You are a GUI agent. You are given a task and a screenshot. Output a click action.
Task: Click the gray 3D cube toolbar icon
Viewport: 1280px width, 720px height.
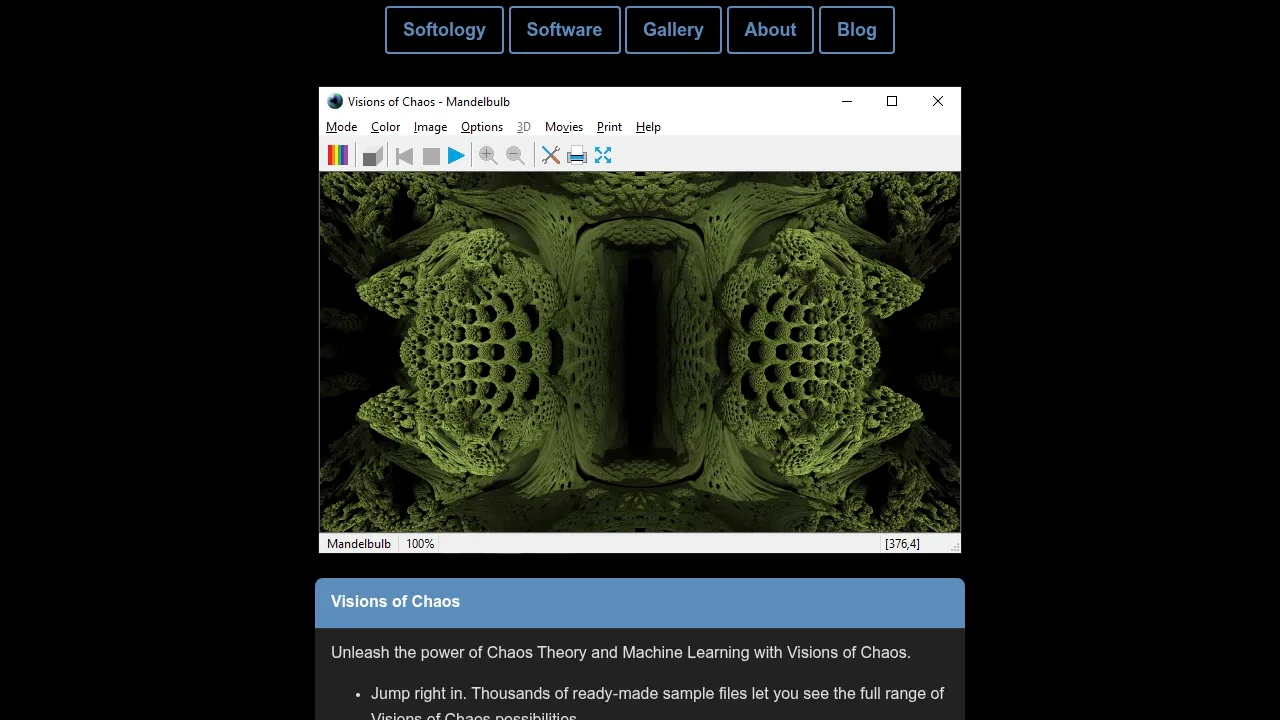pyautogui.click(x=373, y=155)
